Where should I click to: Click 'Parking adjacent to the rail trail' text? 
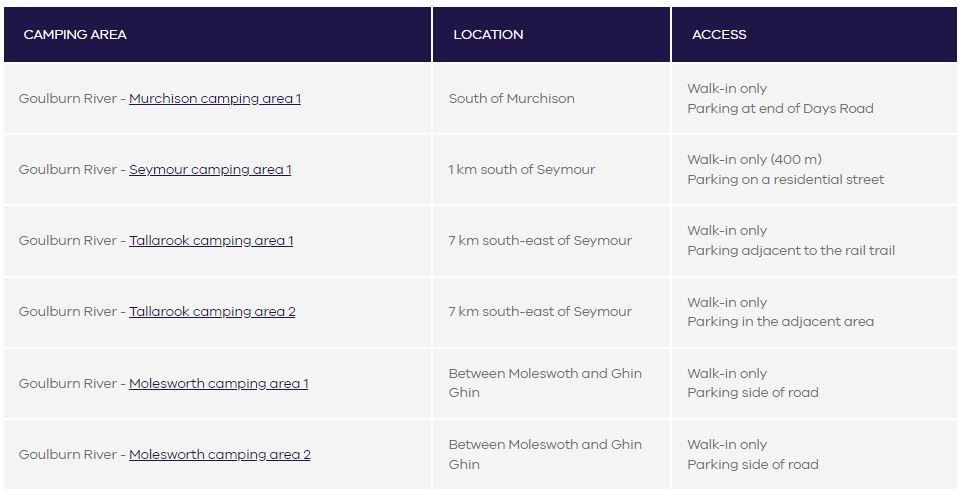pos(790,251)
